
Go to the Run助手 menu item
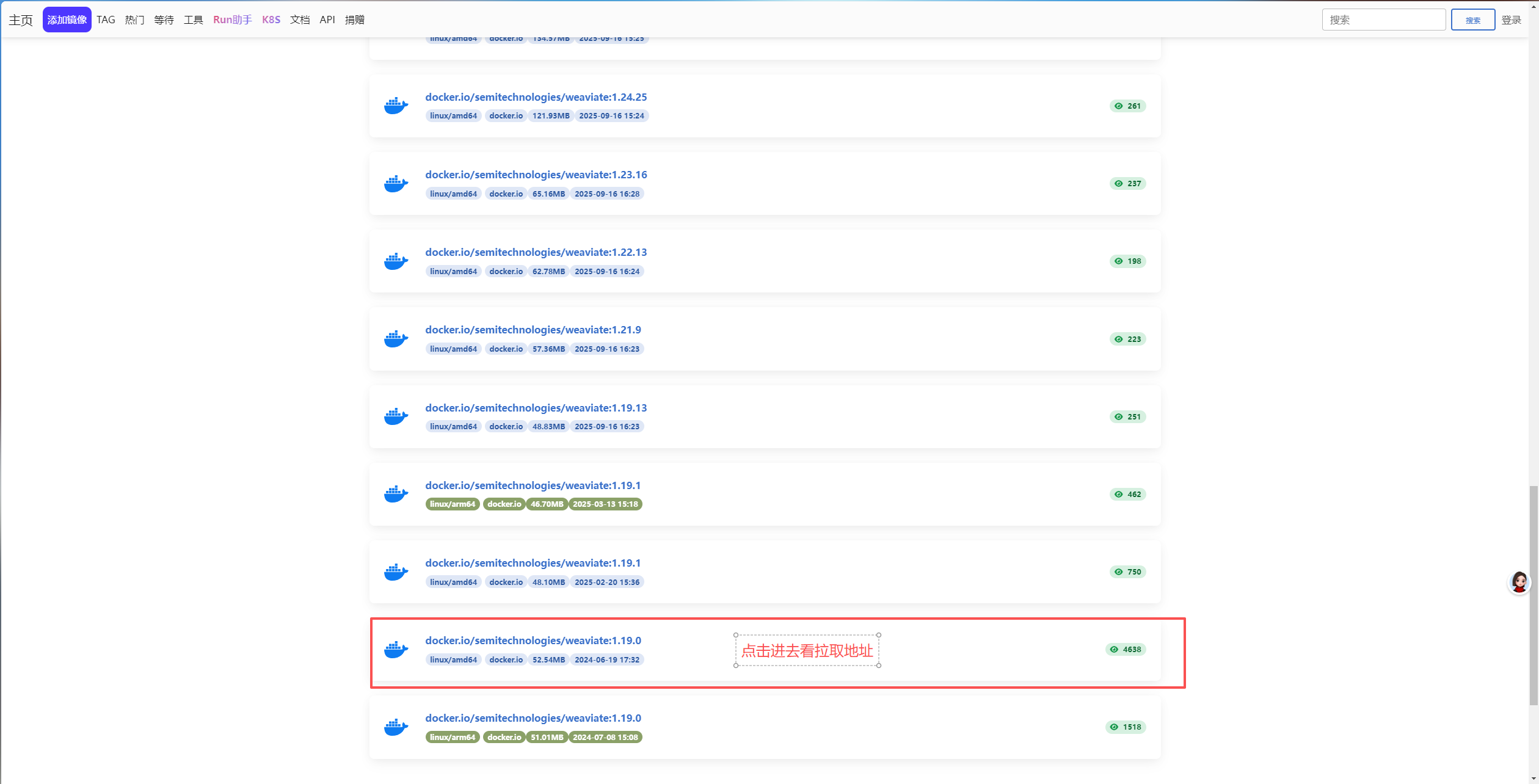click(x=232, y=20)
